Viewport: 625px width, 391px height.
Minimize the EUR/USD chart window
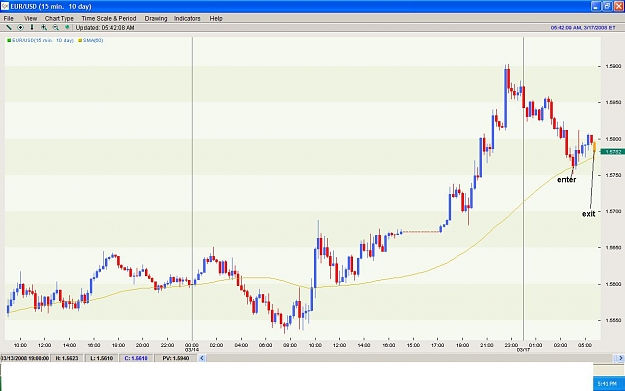[596, 6]
